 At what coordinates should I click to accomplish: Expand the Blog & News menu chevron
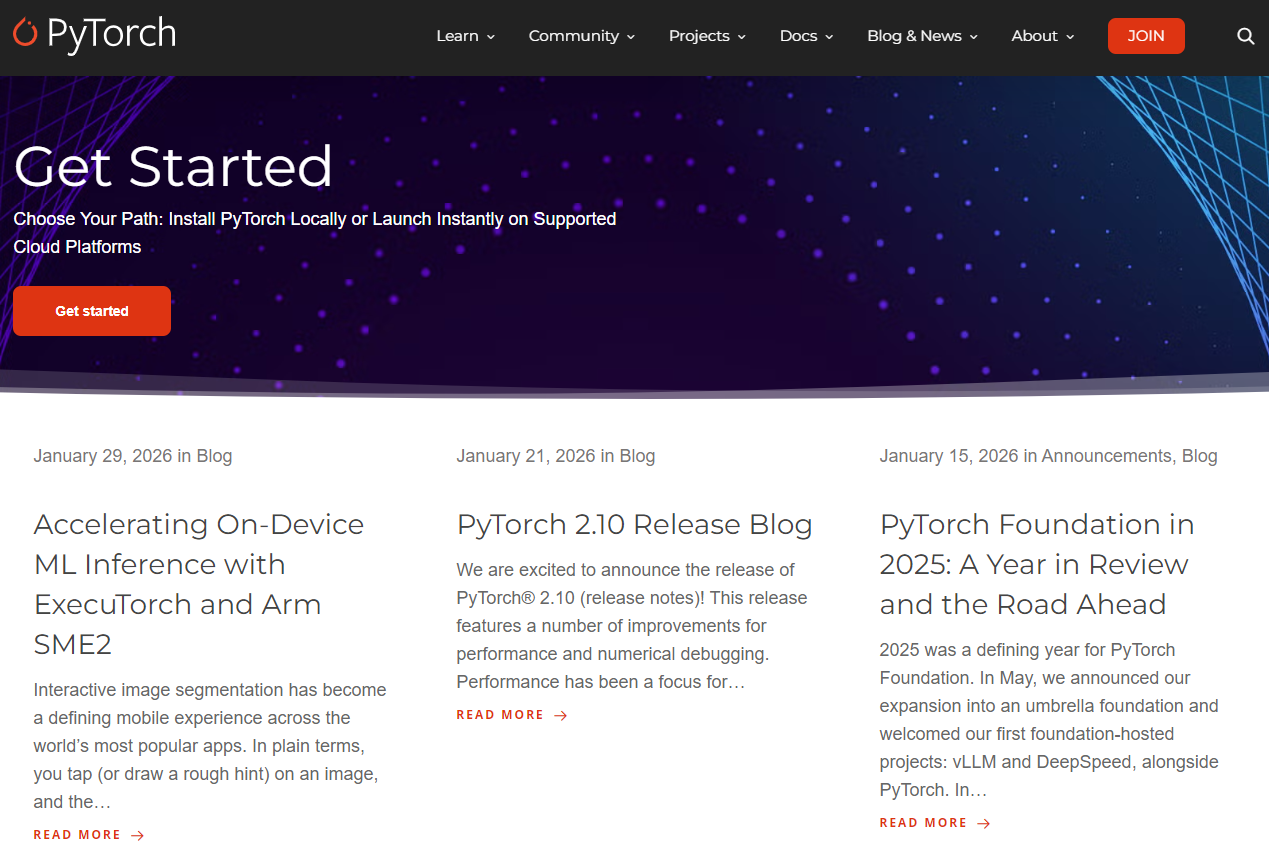point(974,37)
